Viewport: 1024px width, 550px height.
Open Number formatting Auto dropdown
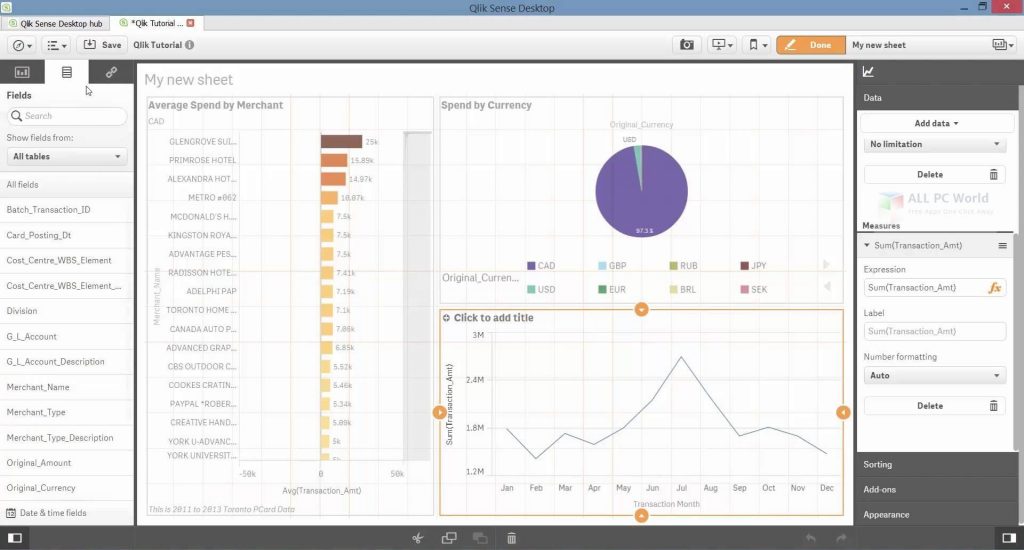click(x=935, y=376)
